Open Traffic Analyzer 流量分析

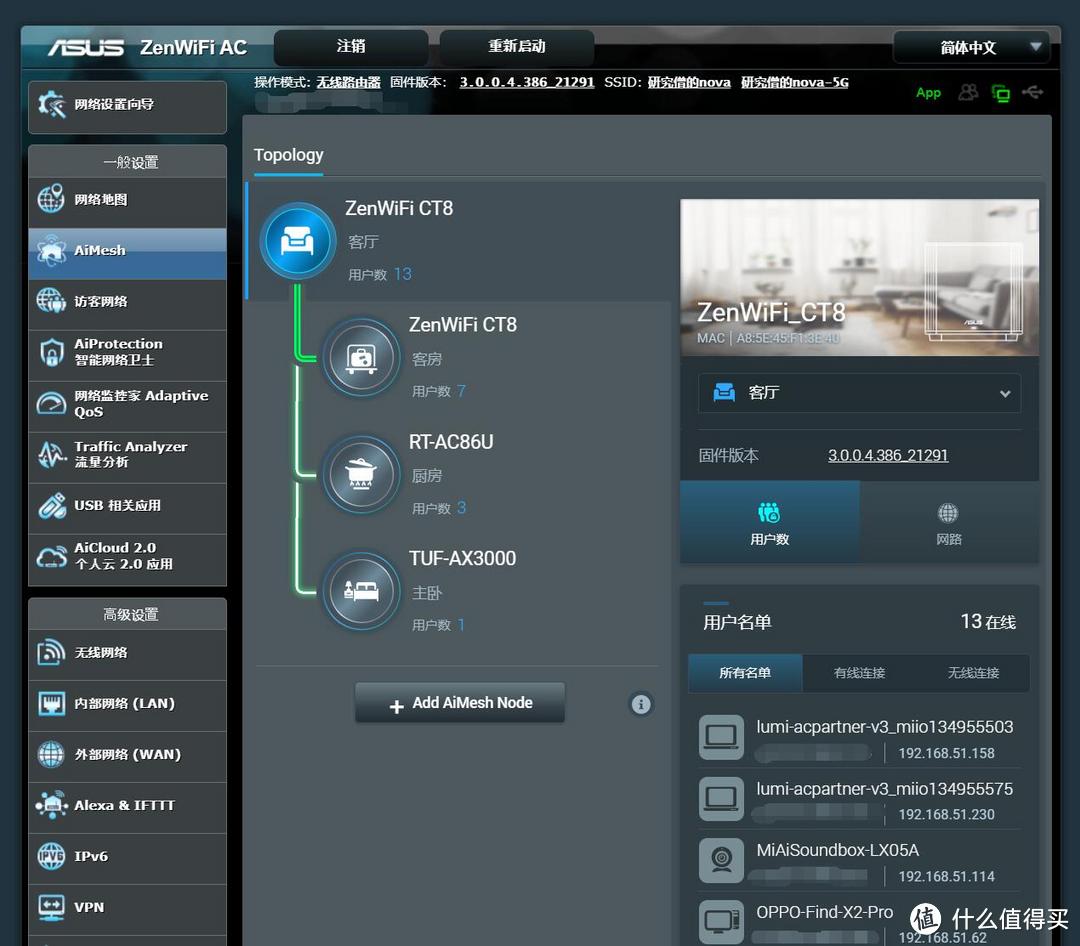pyautogui.click(x=127, y=455)
